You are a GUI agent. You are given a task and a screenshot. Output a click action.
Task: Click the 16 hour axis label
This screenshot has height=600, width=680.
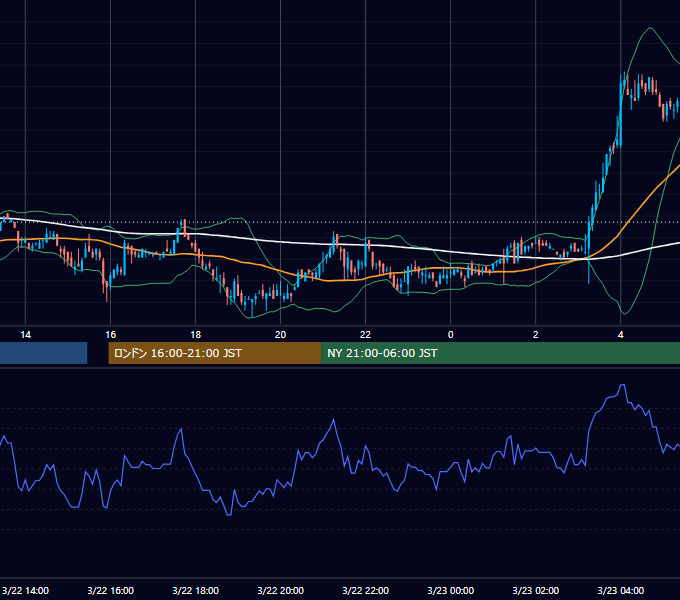coord(111,335)
